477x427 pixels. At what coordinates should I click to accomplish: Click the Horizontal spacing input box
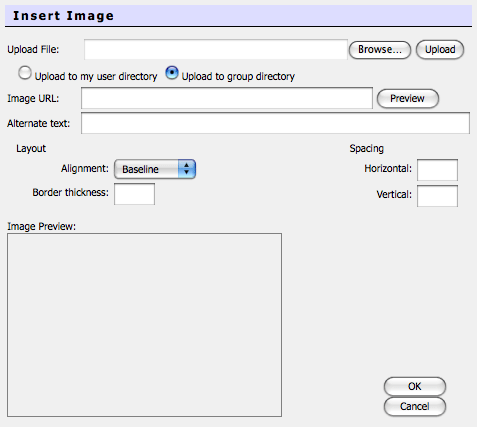437,170
